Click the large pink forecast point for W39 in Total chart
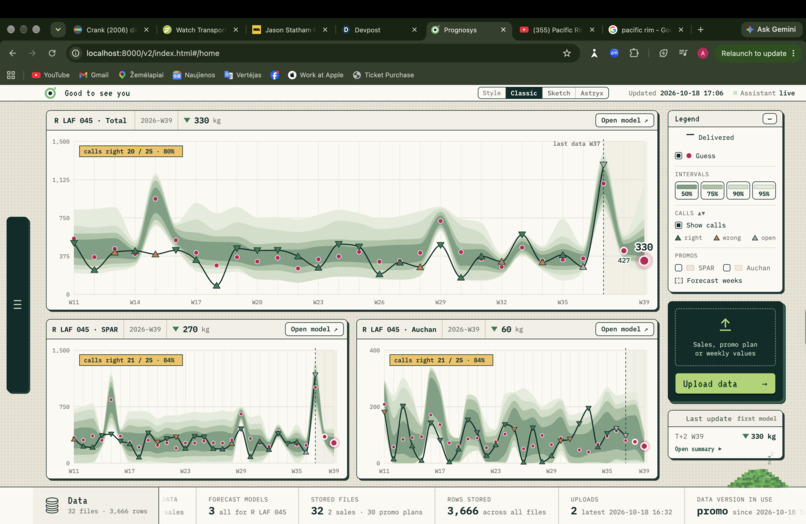The height and width of the screenshot is (524, 806). coord(644,261)
